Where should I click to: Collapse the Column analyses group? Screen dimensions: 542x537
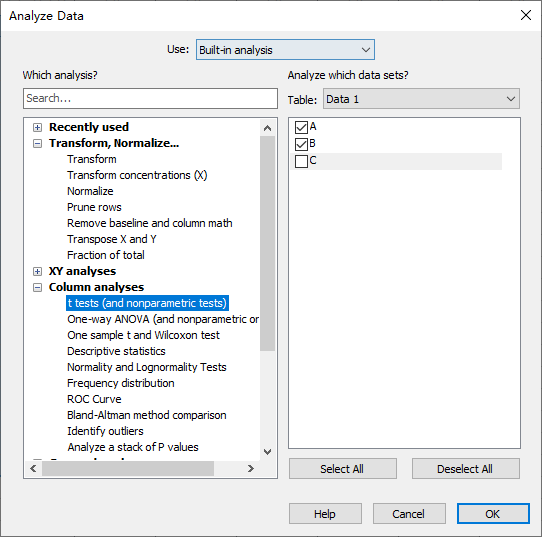(x=37, y=288)
